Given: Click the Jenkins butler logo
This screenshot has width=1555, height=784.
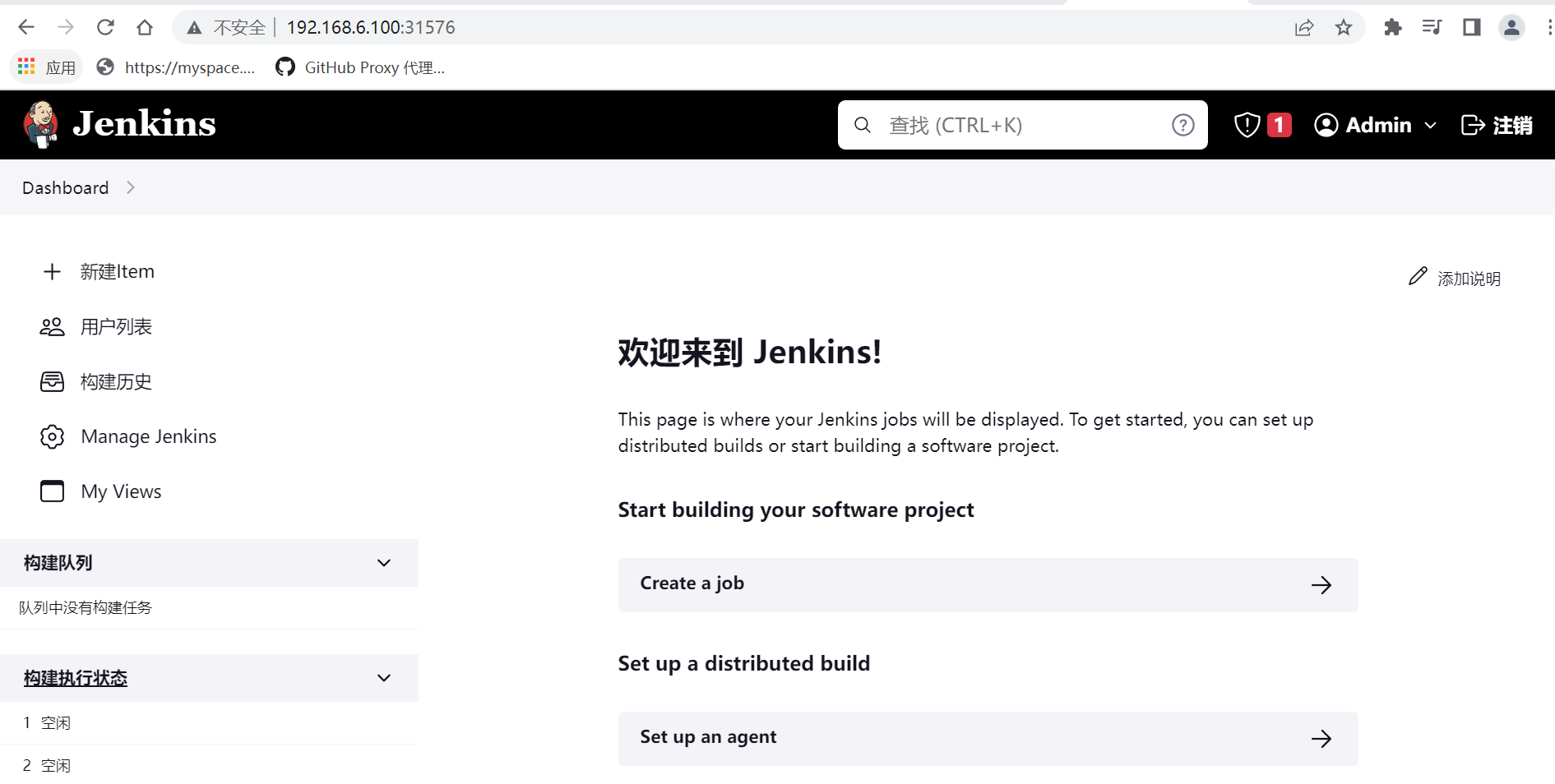Looking at the screenshot, I should pos(40,124).
